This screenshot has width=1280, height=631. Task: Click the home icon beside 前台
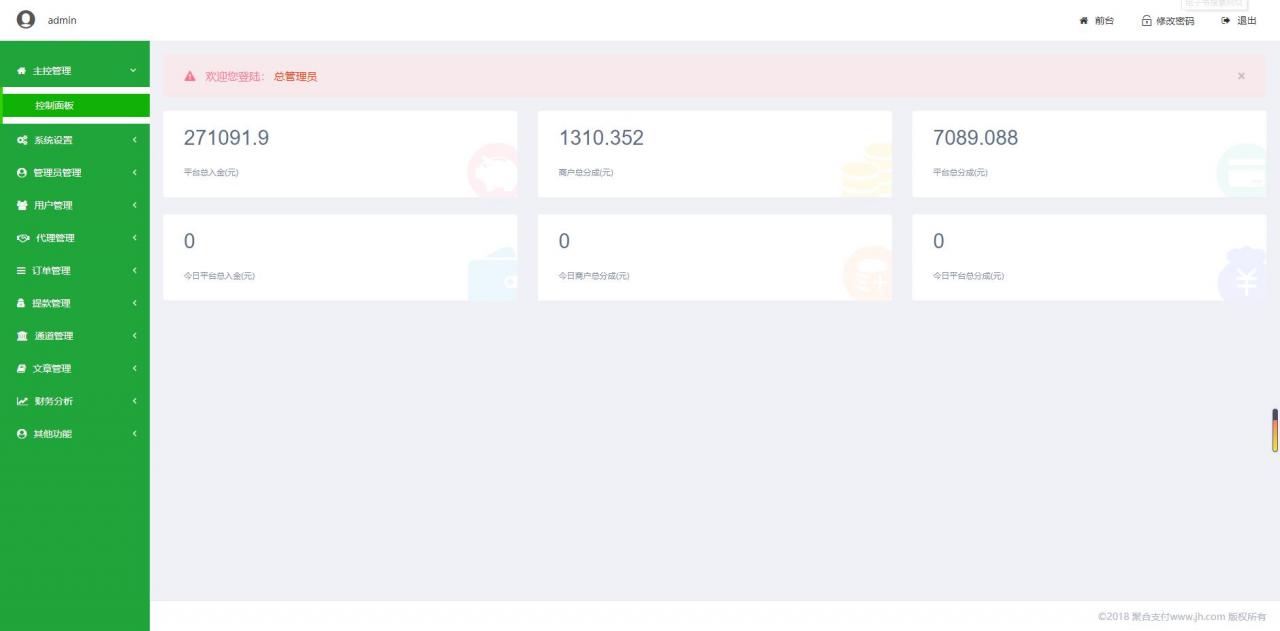tap(1083, 21)
